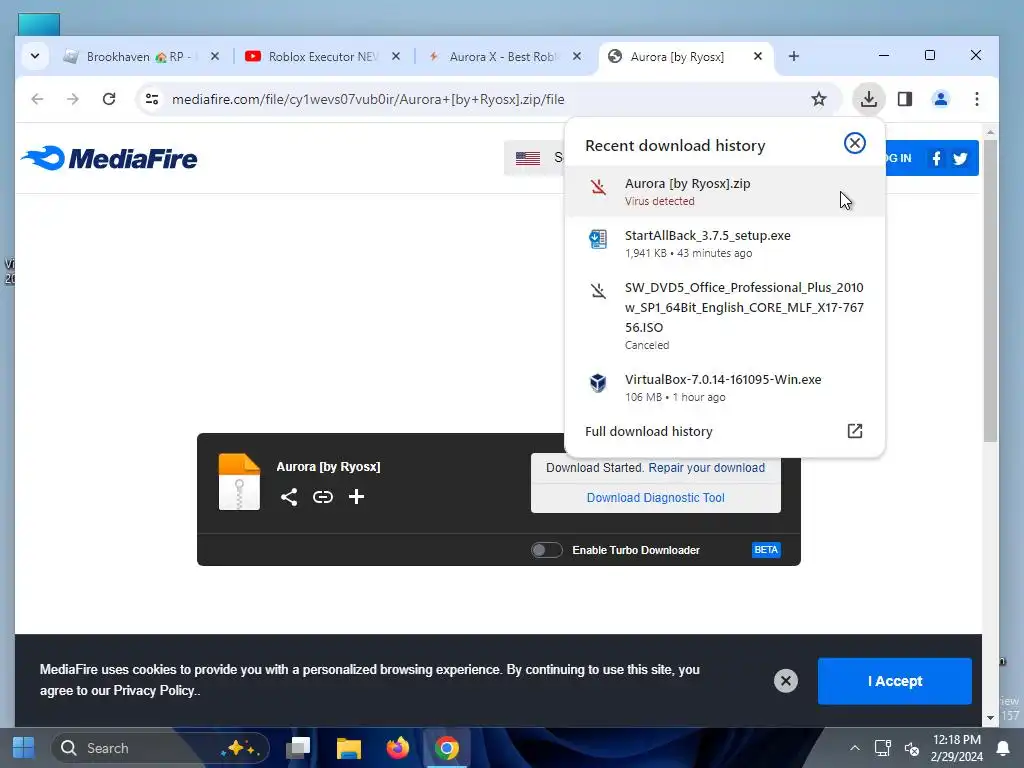Open Firefox from the taskbar
This screenshot has height=768, width=1024.
click(397, 748)
